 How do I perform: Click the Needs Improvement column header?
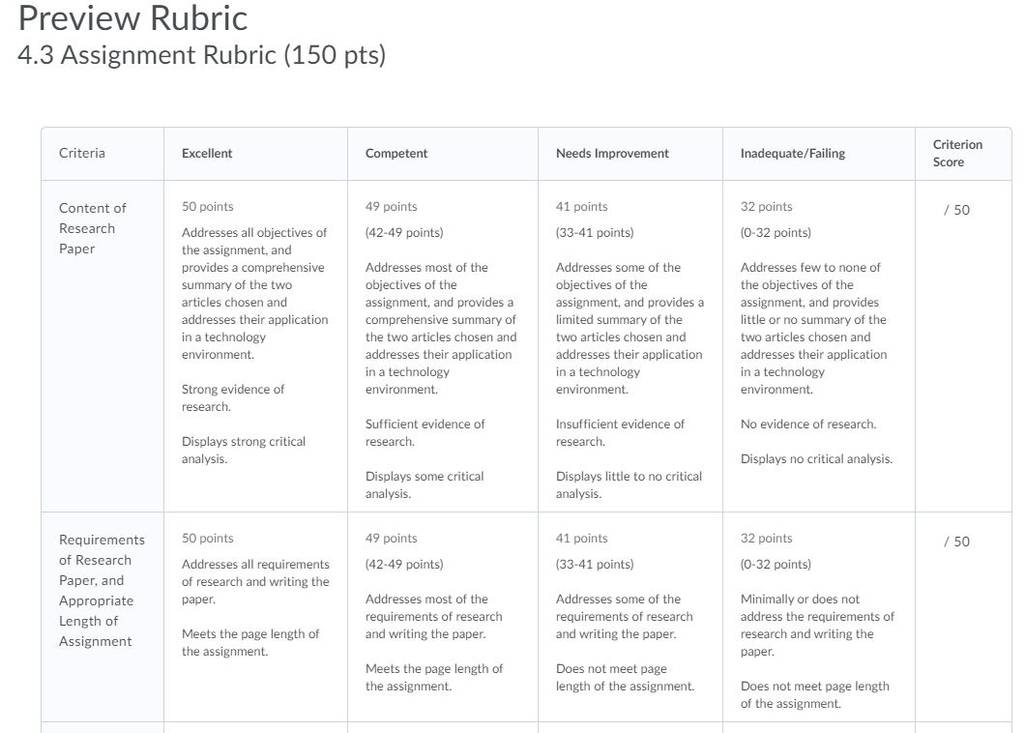(612, 153)
